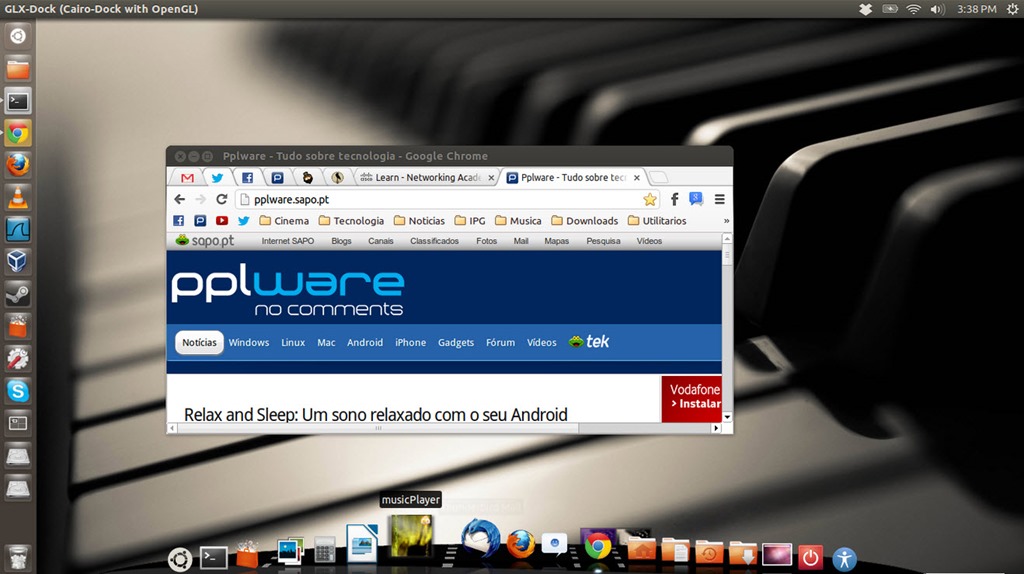Show hidden bookmarks with the » chevron
The image size is (1024, 574).
pos(726,221)
